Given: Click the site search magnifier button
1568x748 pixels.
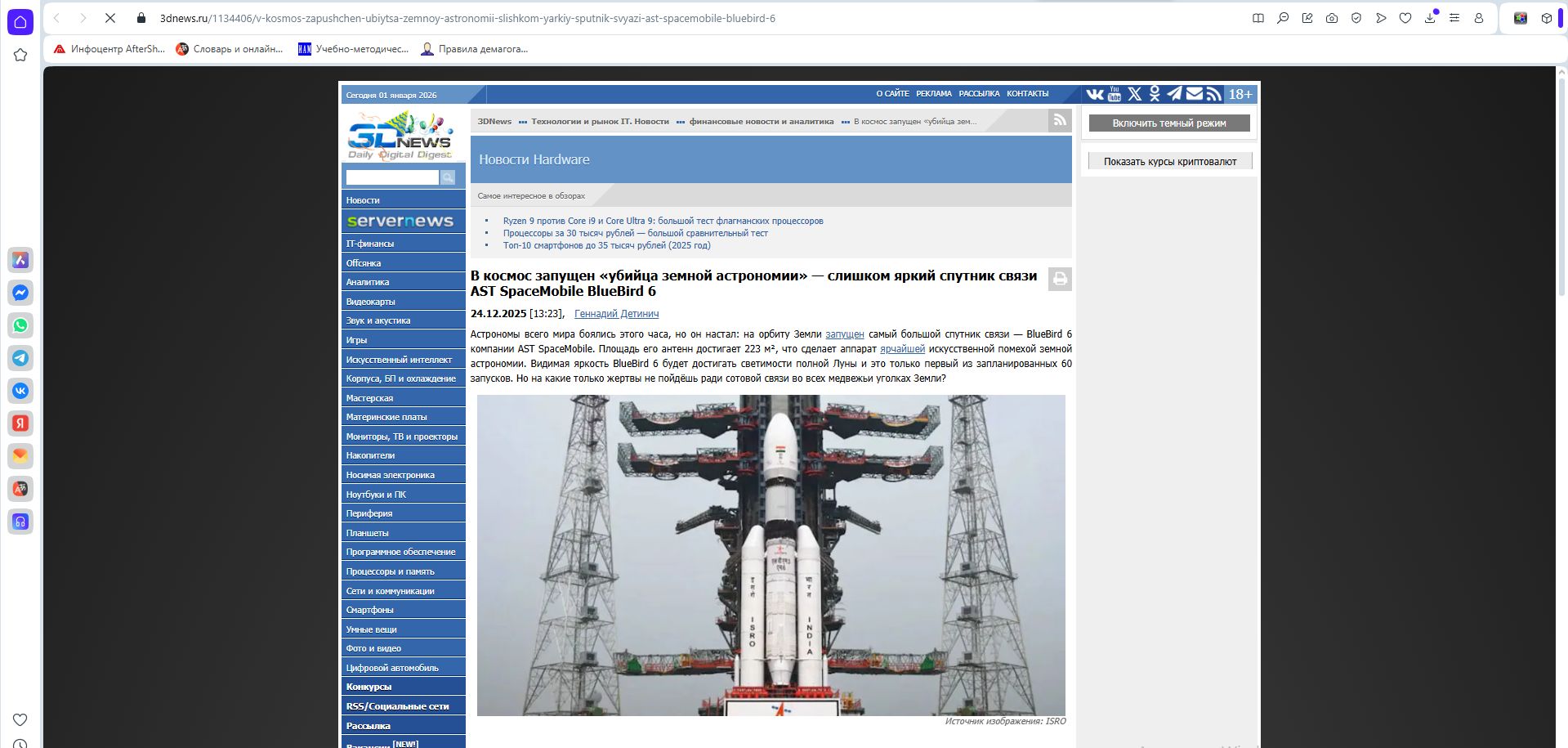Looking at the screenshot, I should coord(448,177).
